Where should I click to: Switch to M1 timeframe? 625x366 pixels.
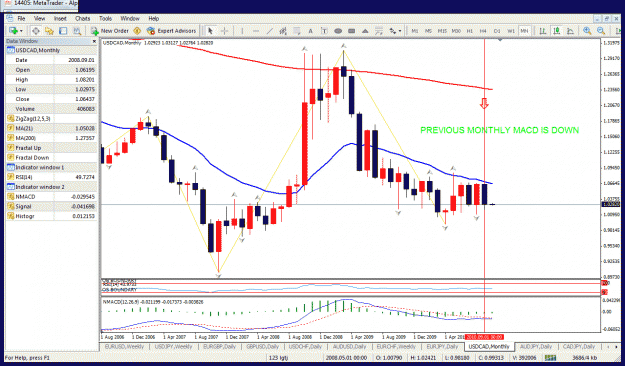[415, 31]
